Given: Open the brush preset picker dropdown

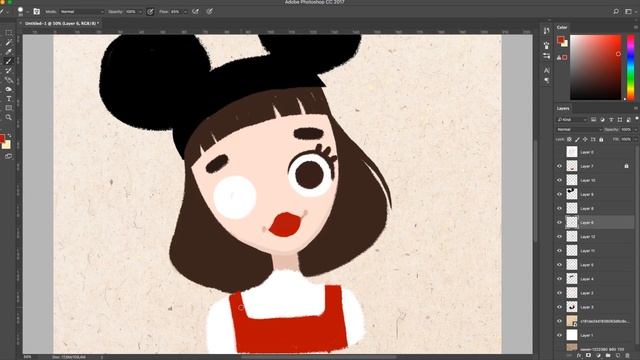Looking at the screenshot, I should (x=27, y=12).
